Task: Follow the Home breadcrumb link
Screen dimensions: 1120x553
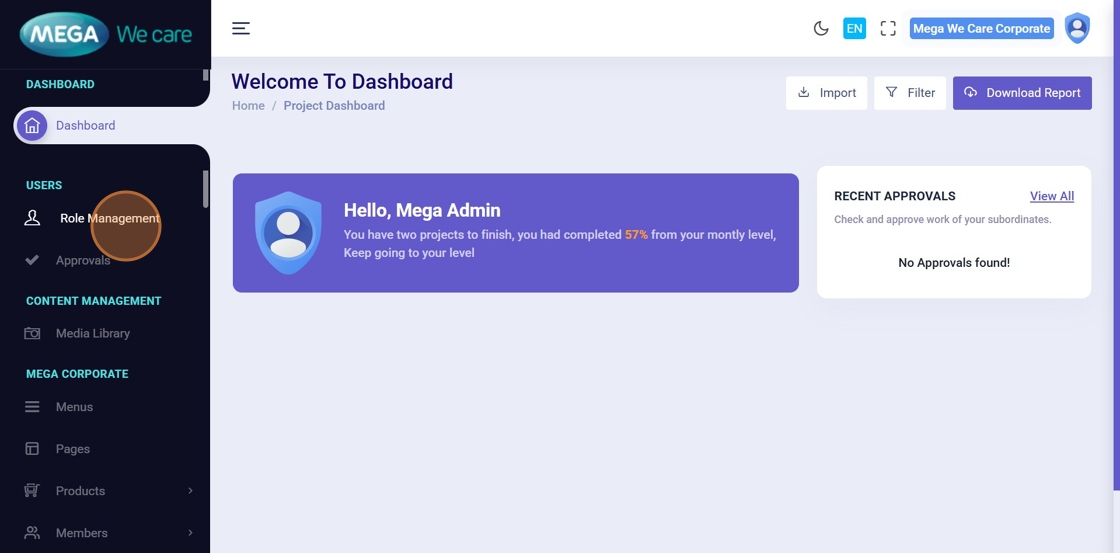Action: pyautogui.click(x=248, y=106)
